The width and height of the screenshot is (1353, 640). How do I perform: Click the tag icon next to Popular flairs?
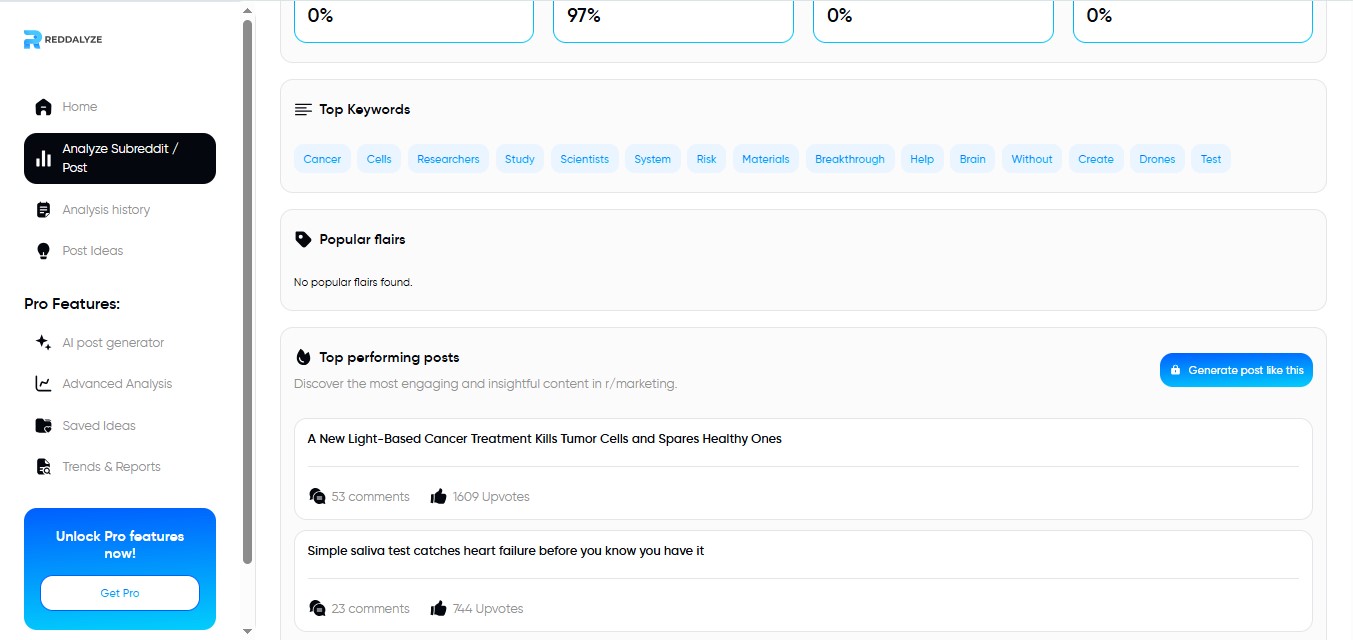click(302, 238)
